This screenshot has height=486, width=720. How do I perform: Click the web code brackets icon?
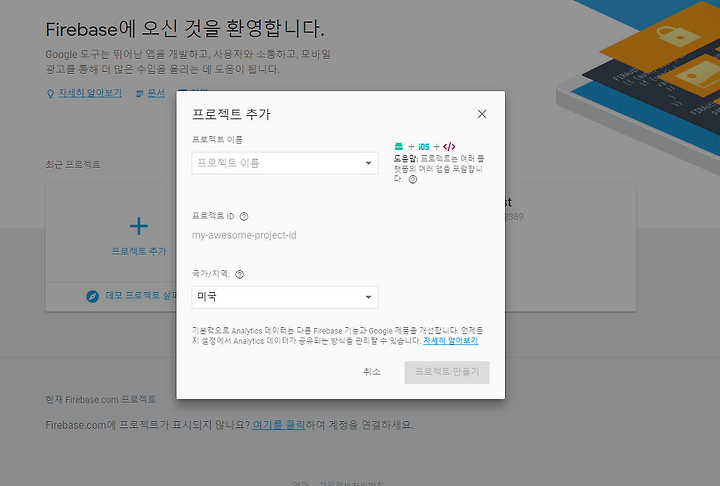[449, 147]
